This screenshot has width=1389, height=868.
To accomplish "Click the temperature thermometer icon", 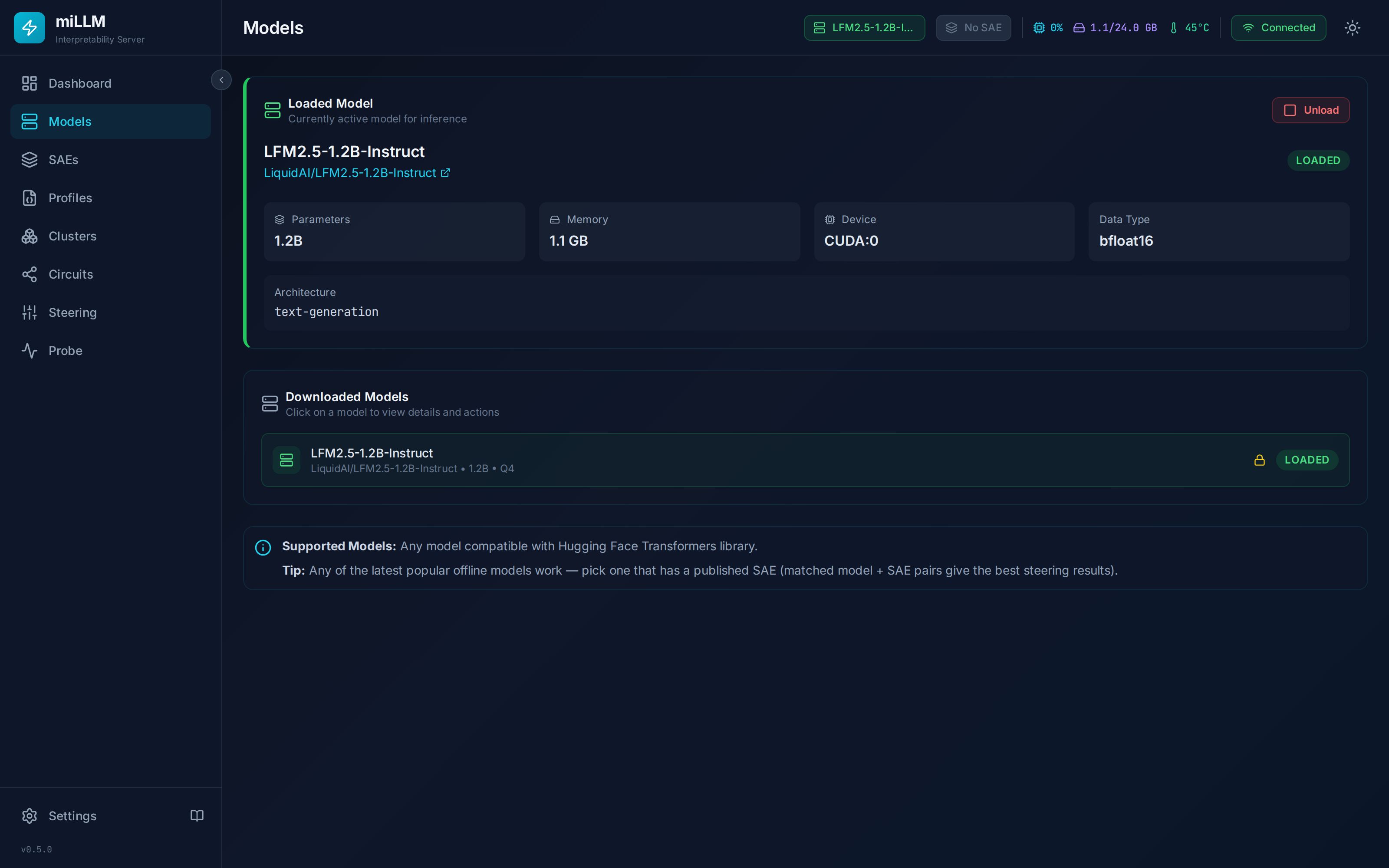I will pyautogui.click(x=1174, y=27).
